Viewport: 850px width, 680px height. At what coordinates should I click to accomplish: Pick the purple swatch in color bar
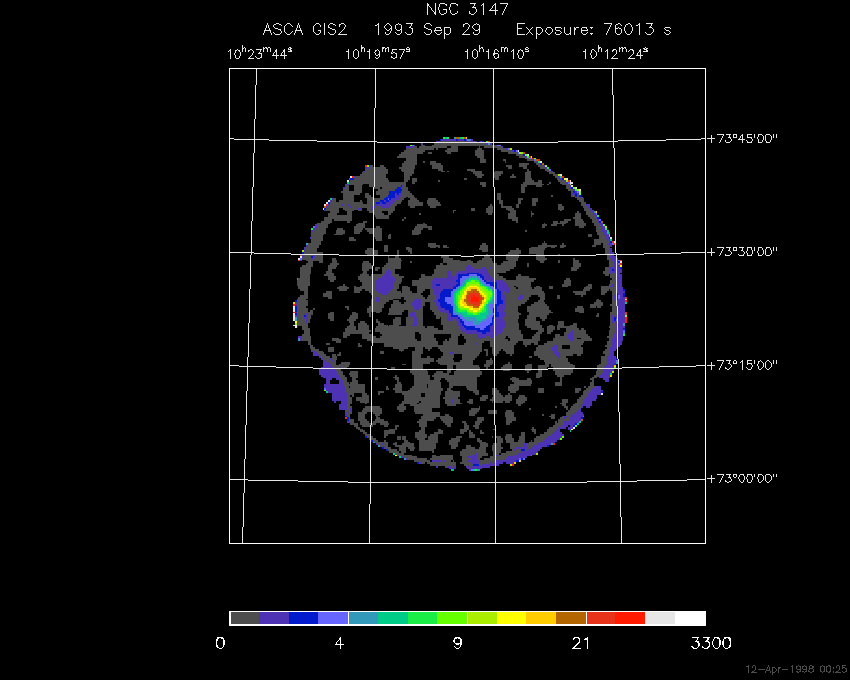(x=274, y=618)
